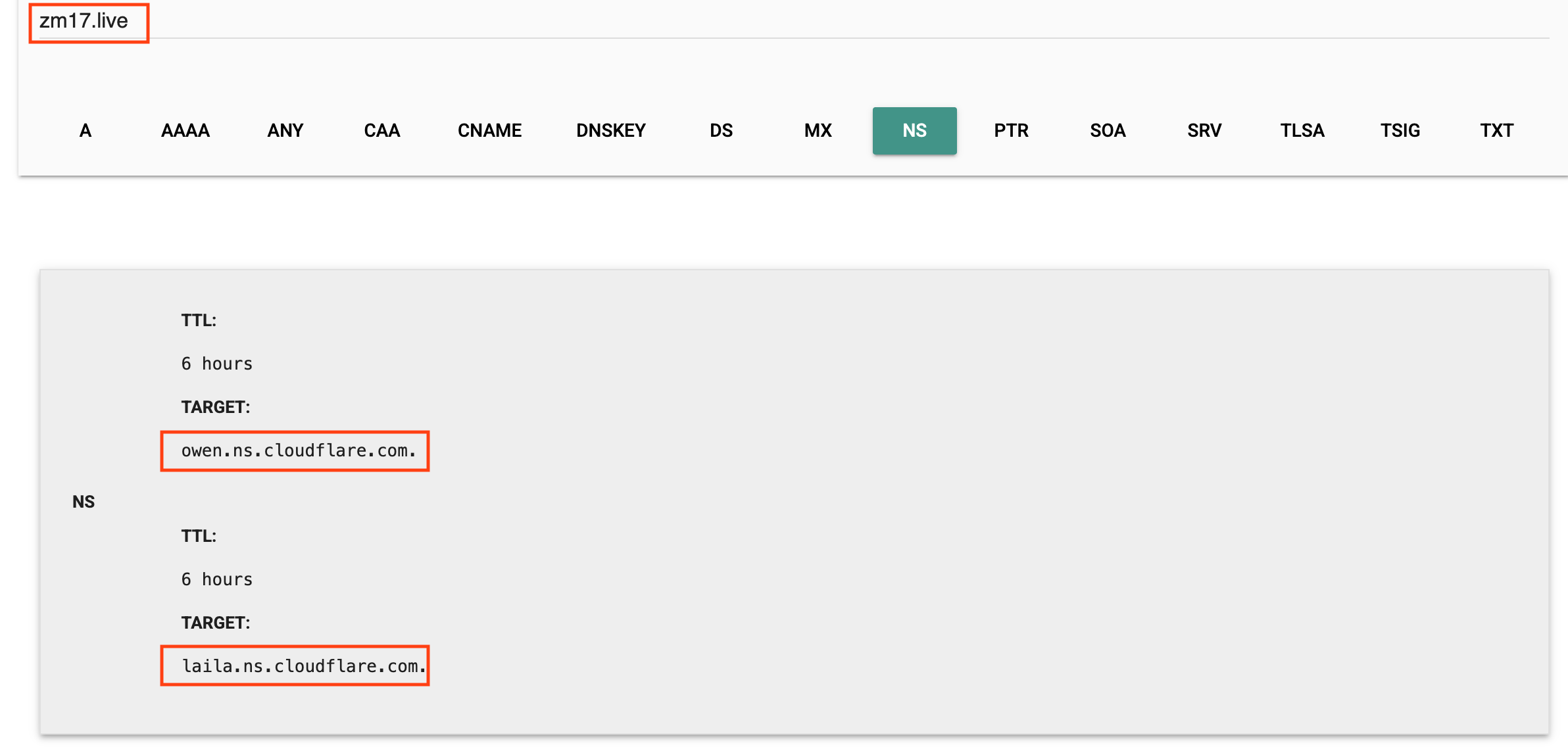Select the SRV record type

click(x=1204, y=130)
